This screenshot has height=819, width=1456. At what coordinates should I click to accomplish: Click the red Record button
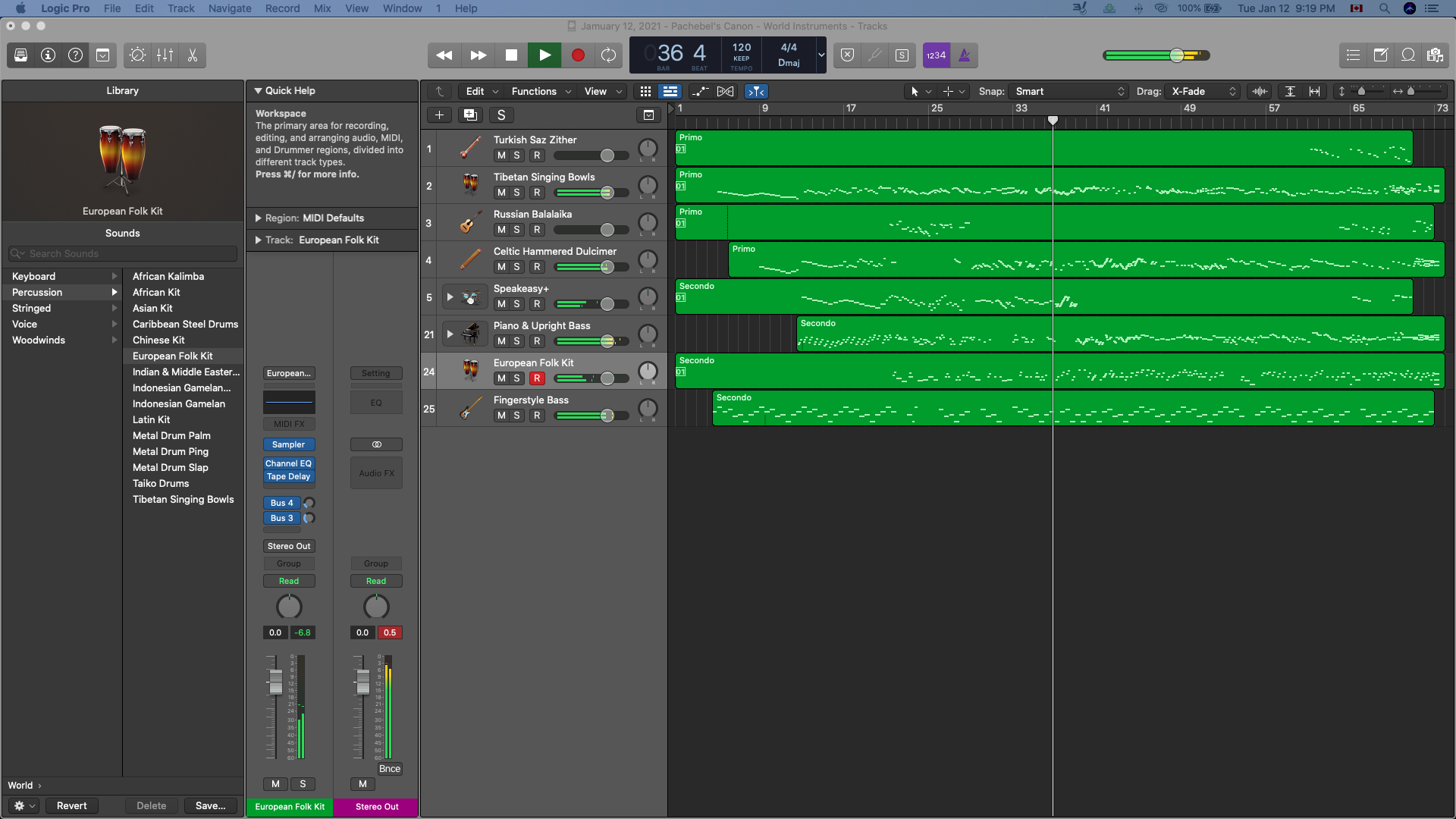pyautogui.click(x=578, y=55)
